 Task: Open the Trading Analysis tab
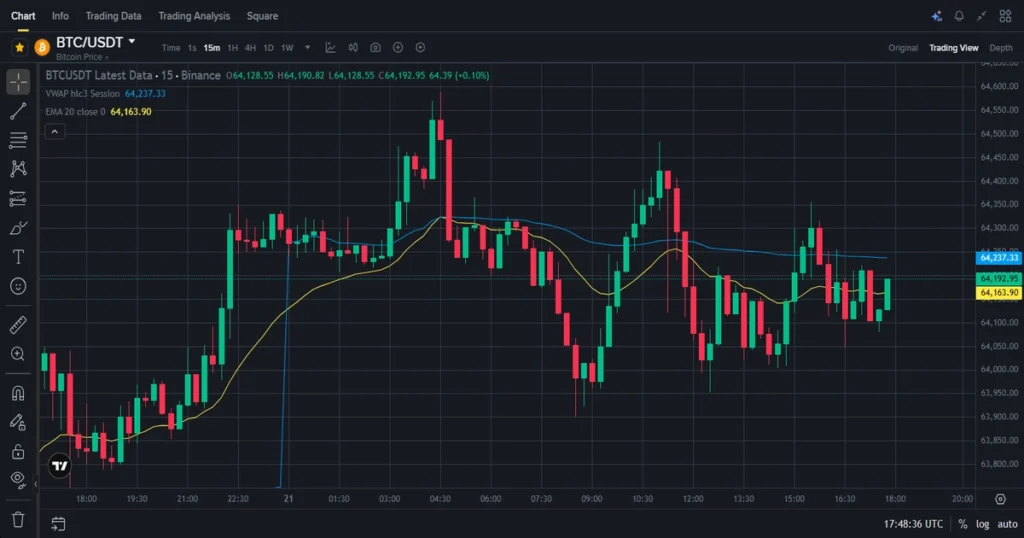pyautogui.click(x=194, y=16)
